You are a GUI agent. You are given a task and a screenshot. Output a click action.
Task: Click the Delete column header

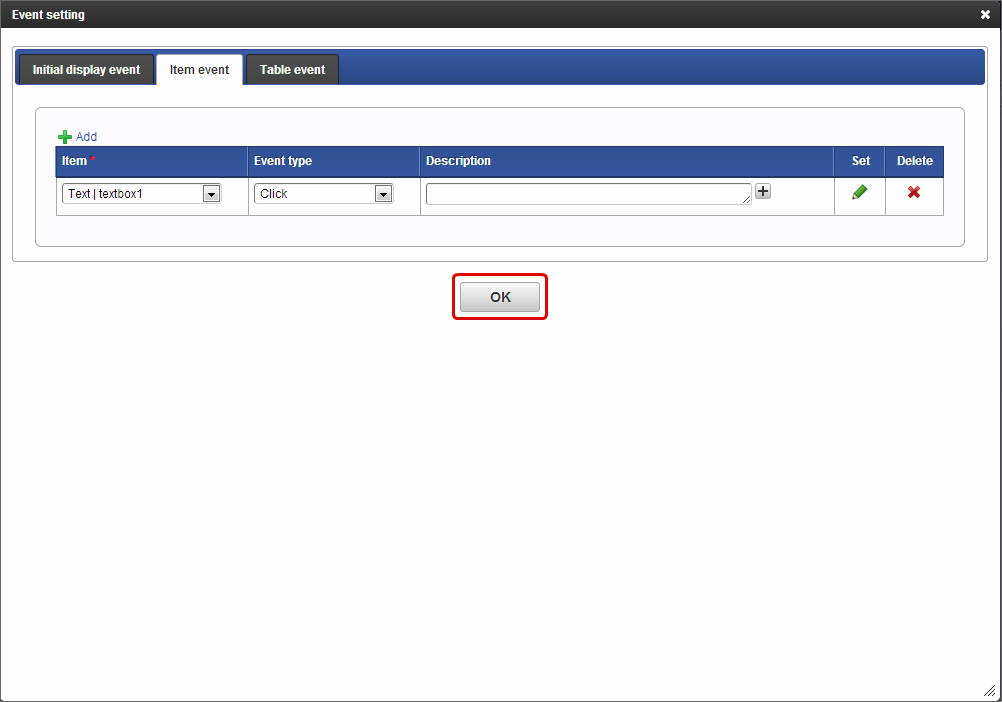pos(914,161)
